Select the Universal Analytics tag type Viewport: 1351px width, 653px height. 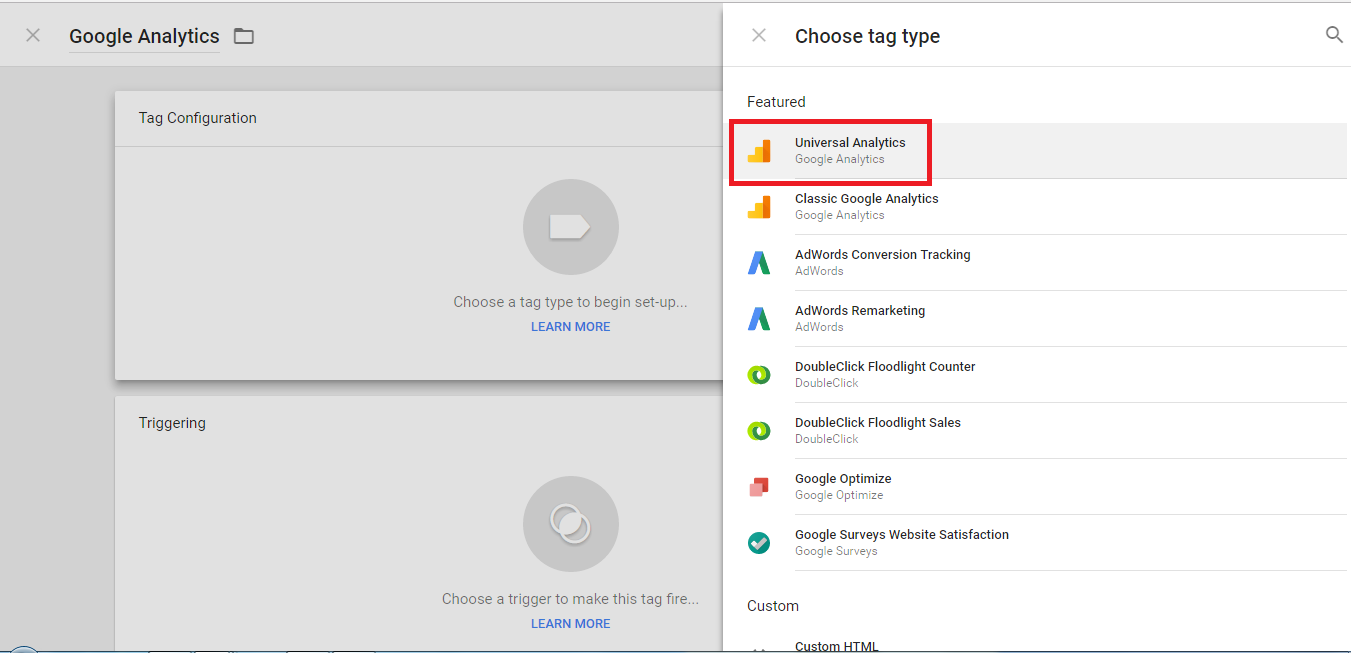[1035, 151]
